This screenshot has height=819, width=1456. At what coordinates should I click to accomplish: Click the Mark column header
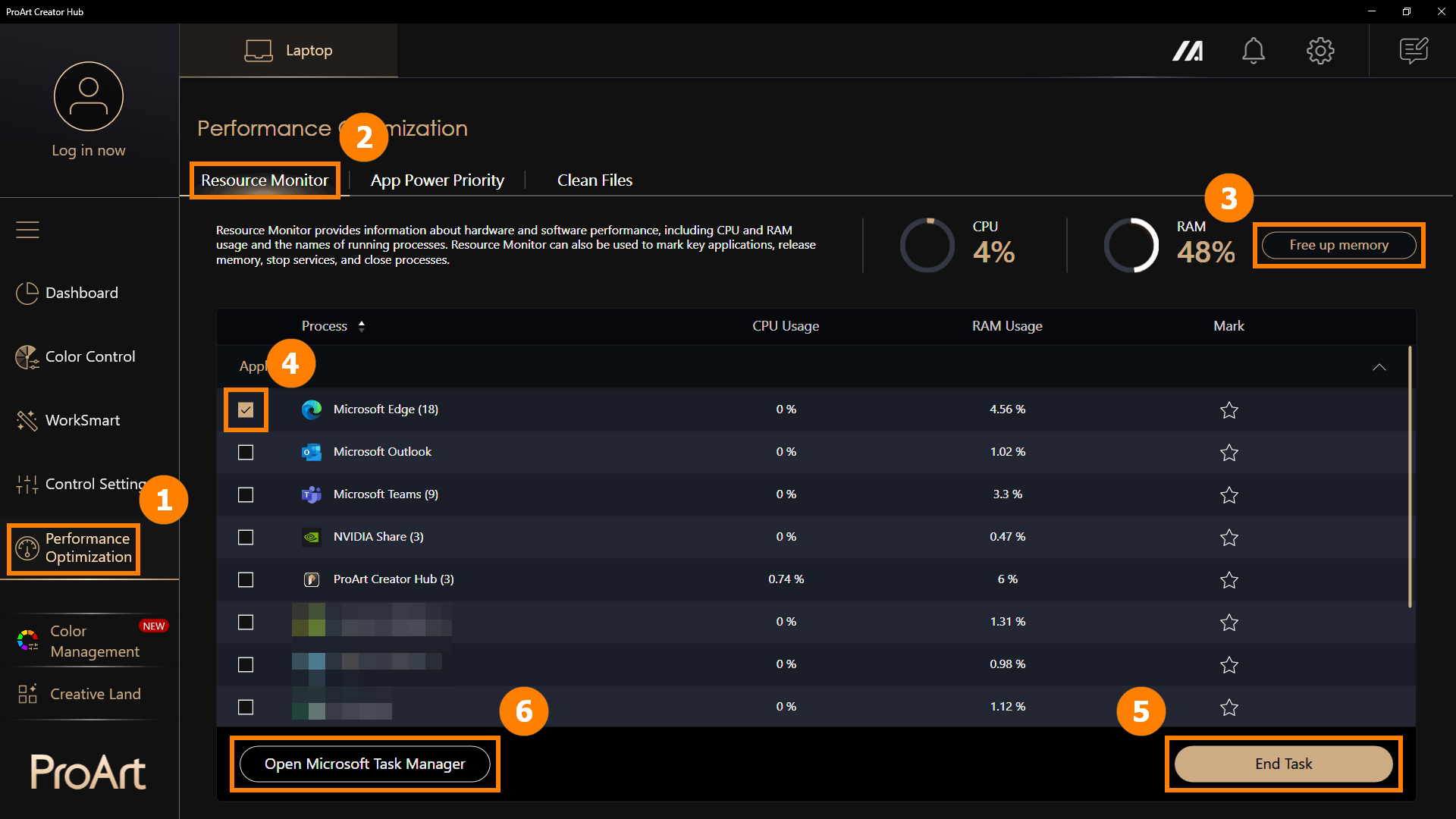point(1228,326)
